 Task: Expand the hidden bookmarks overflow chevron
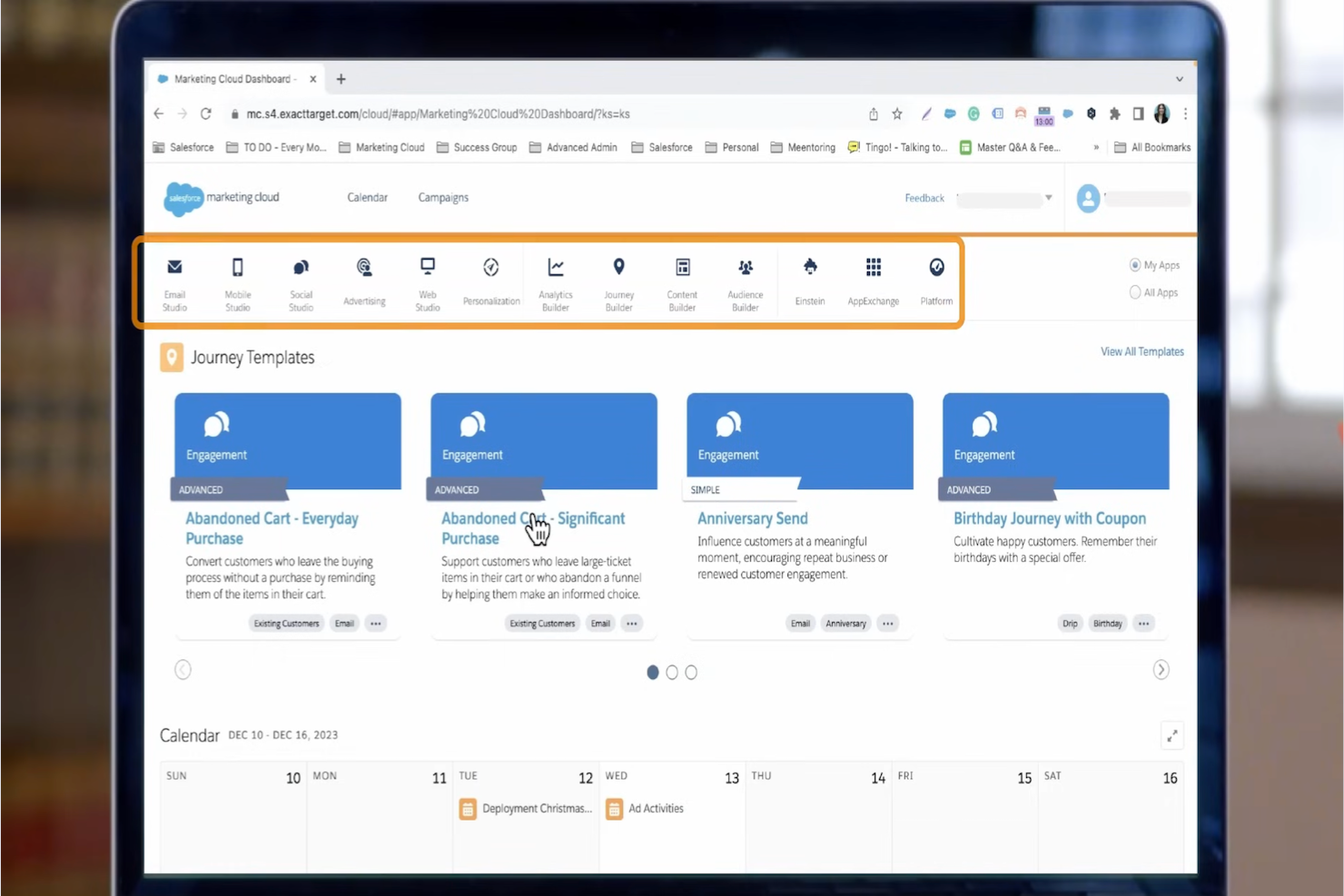(x=1096, y=147)
